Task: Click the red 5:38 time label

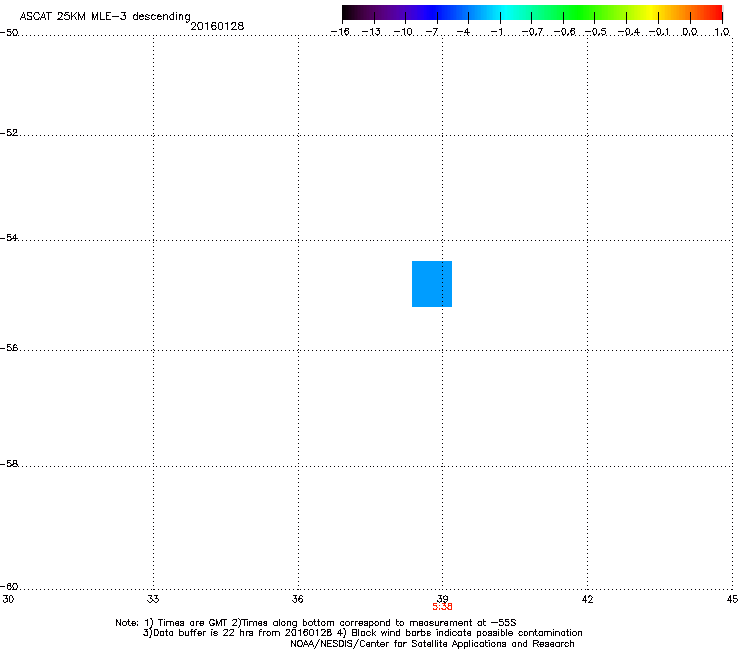Action: (442, 607)
